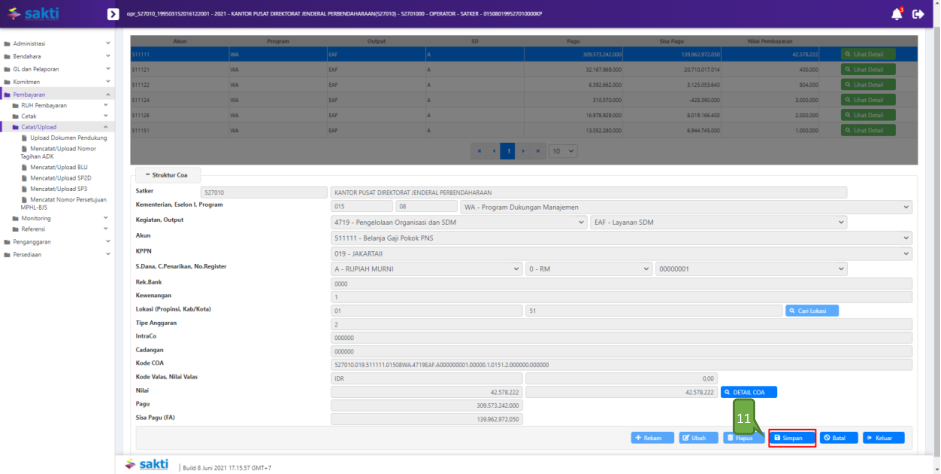This screenshot has height=474, width=941.
Task: Open the S.Dana dropdown showing RUPIAH MURNI
Action: (427, 268)
